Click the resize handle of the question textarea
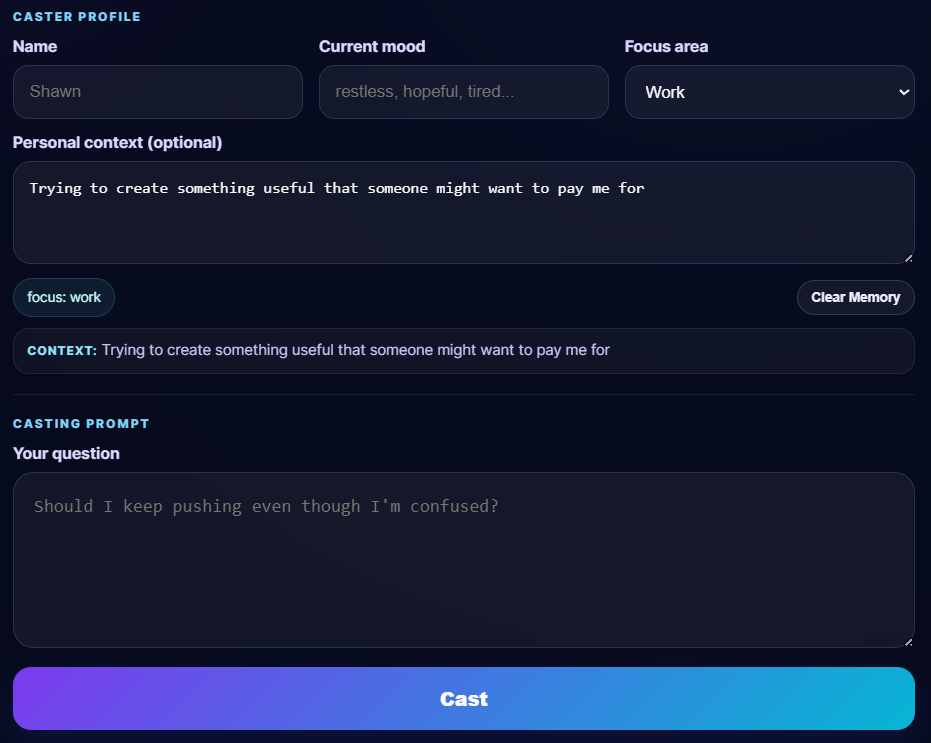Viewport: 931px width, 743px height. [x=908, y=640]
